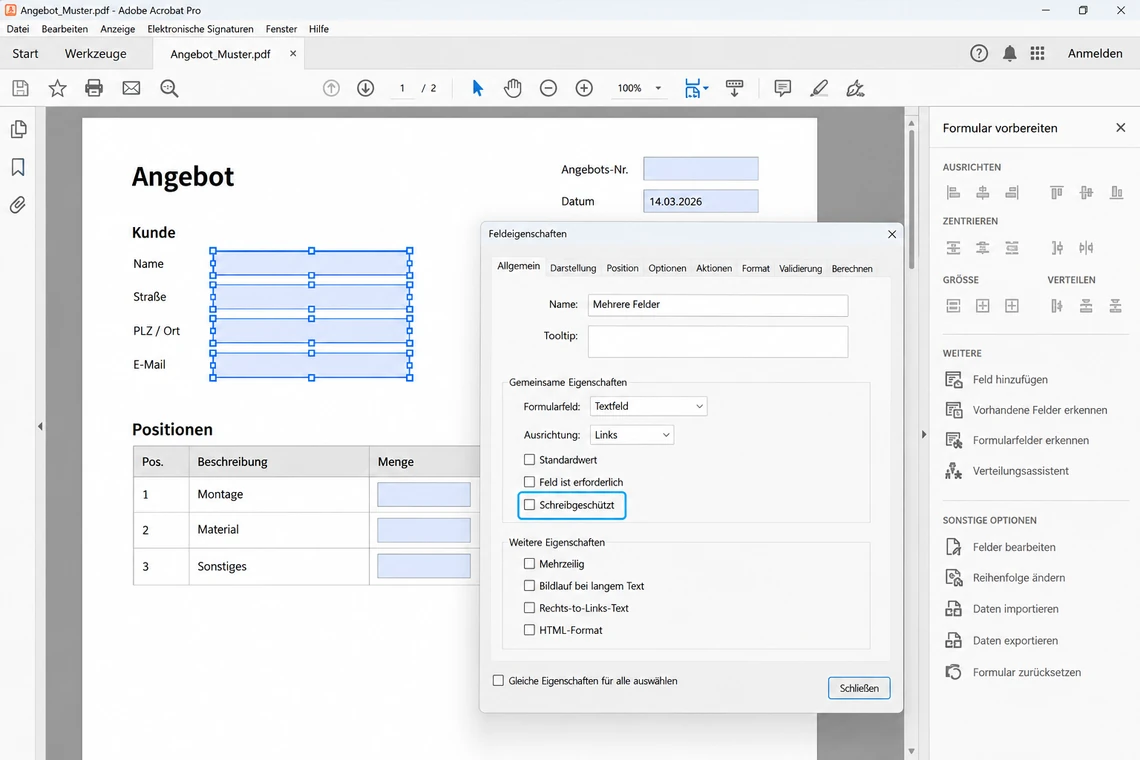Open the page thumbnails sidebar icon
The width and height of the screenshot is (1140, 760).
pos(19,129)
